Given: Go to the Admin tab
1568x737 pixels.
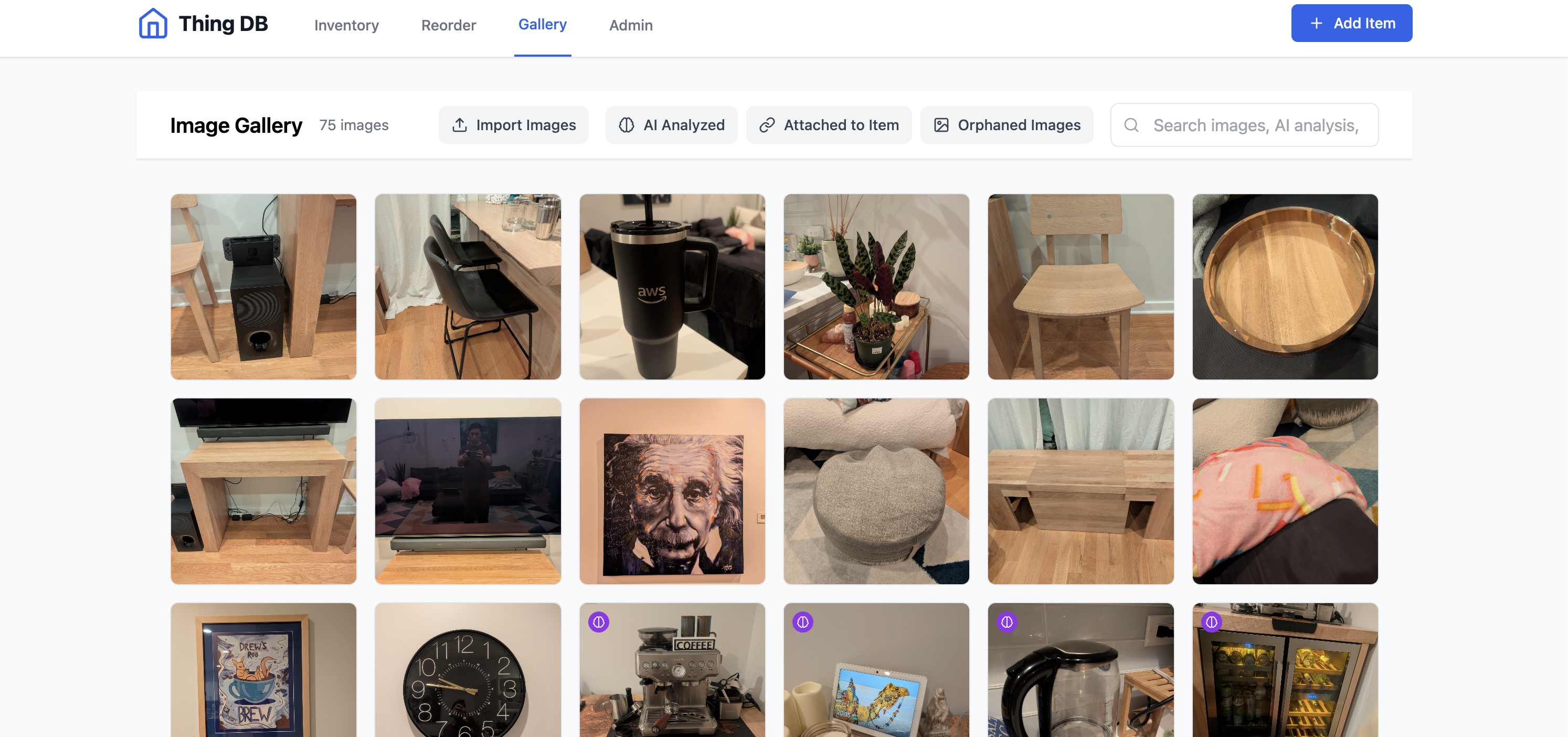Looking at the screenshot, I should click(631, 25).
